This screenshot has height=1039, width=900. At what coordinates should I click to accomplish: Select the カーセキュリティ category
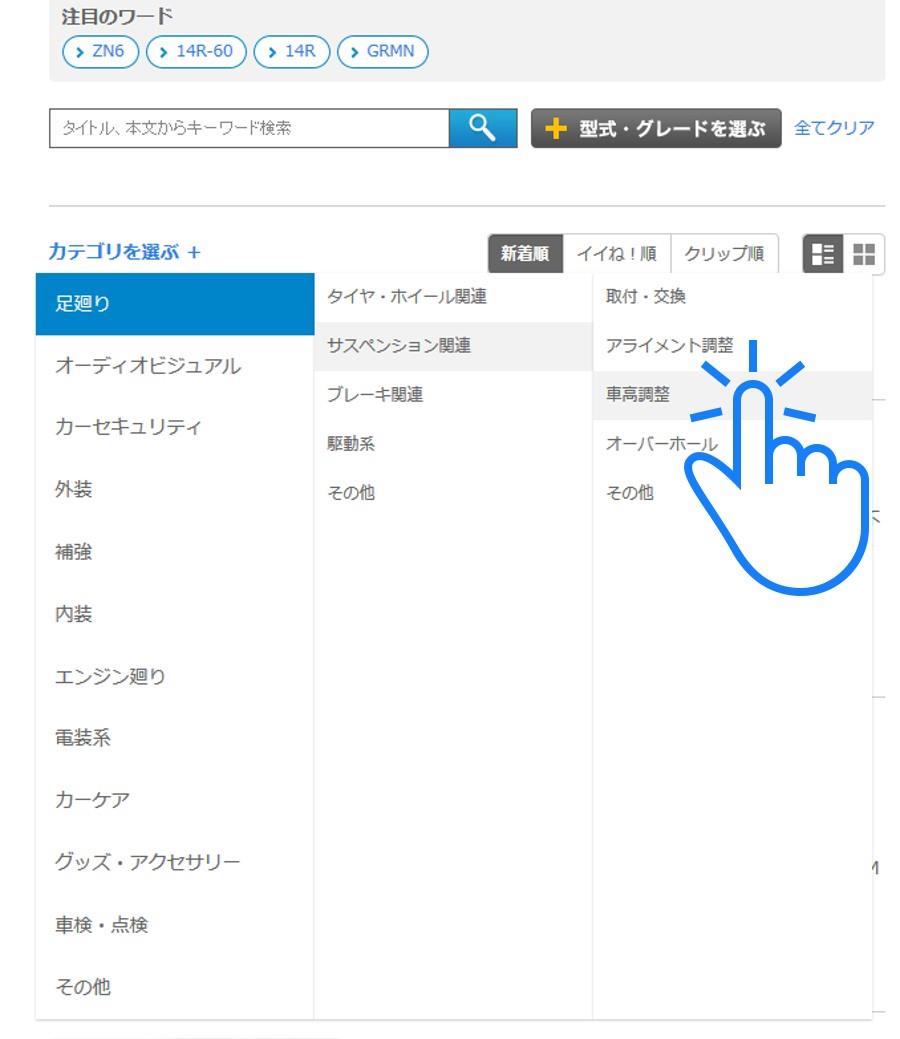(x=175, y=427)
